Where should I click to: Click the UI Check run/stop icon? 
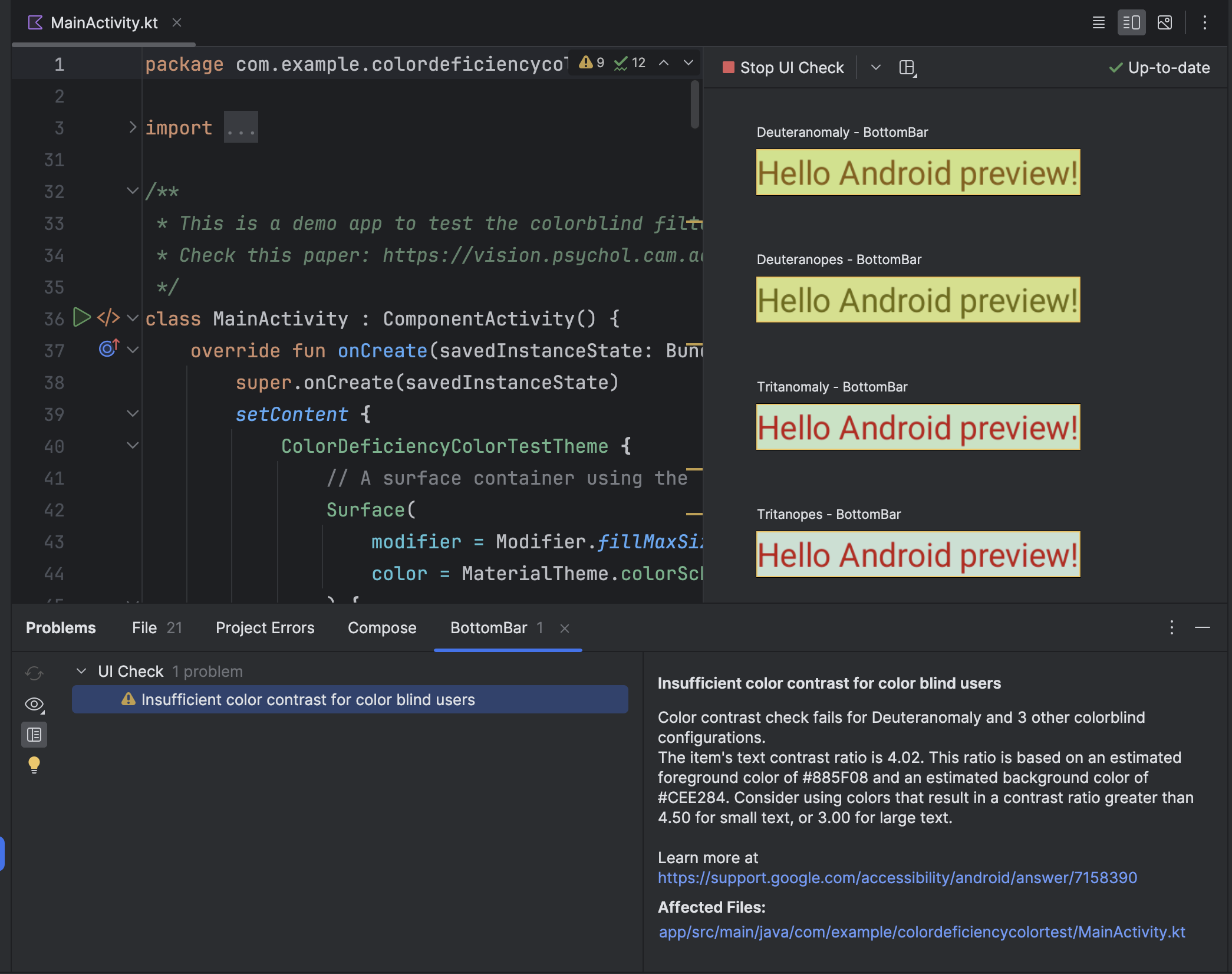click(x=727, y=67)
